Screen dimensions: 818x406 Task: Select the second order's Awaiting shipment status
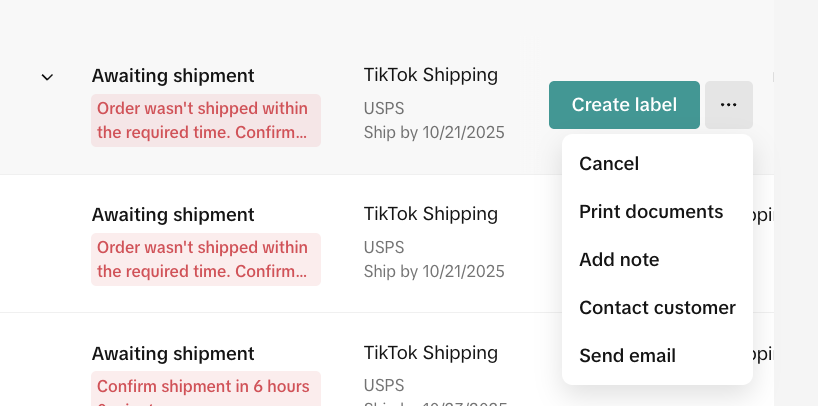tap(173, 214)
